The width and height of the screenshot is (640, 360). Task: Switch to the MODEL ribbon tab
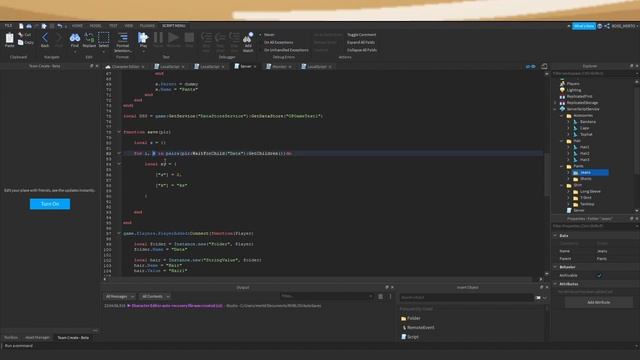click(96, 26)
